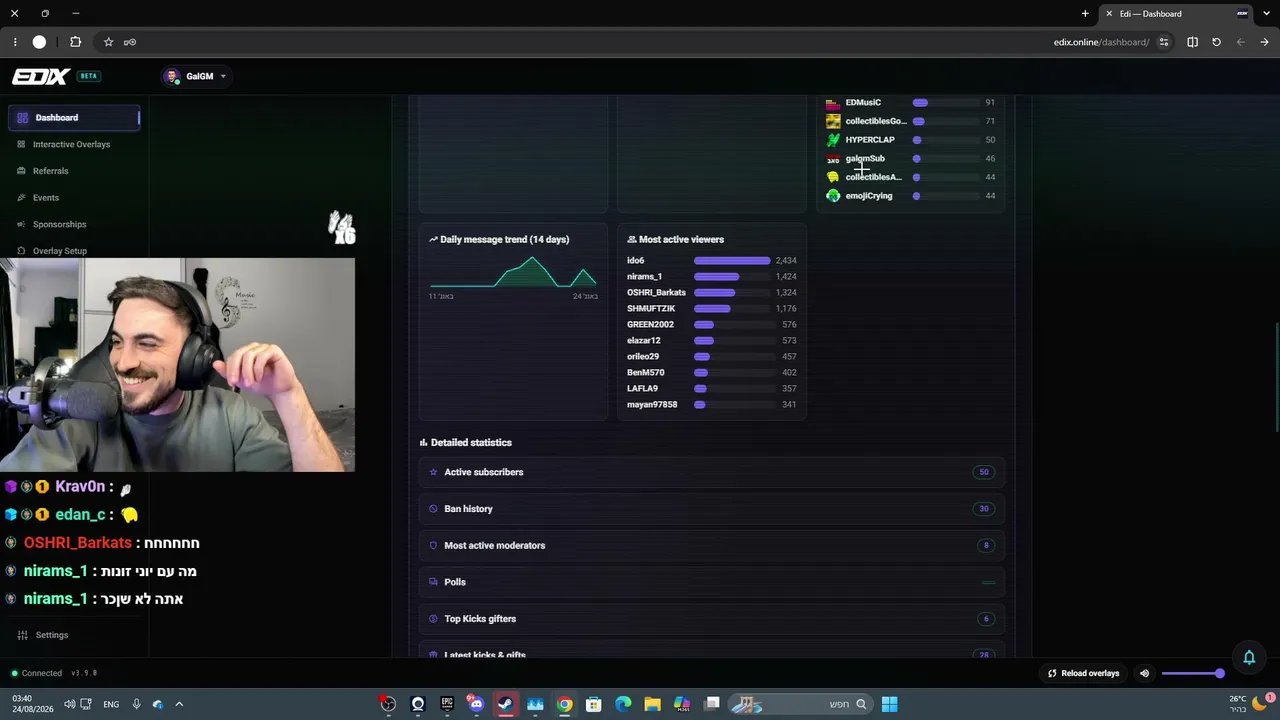Viewport: 1280px width, 720px height.
Task: Click viewer mayan97858 in the list
Action: click(652, 405)
